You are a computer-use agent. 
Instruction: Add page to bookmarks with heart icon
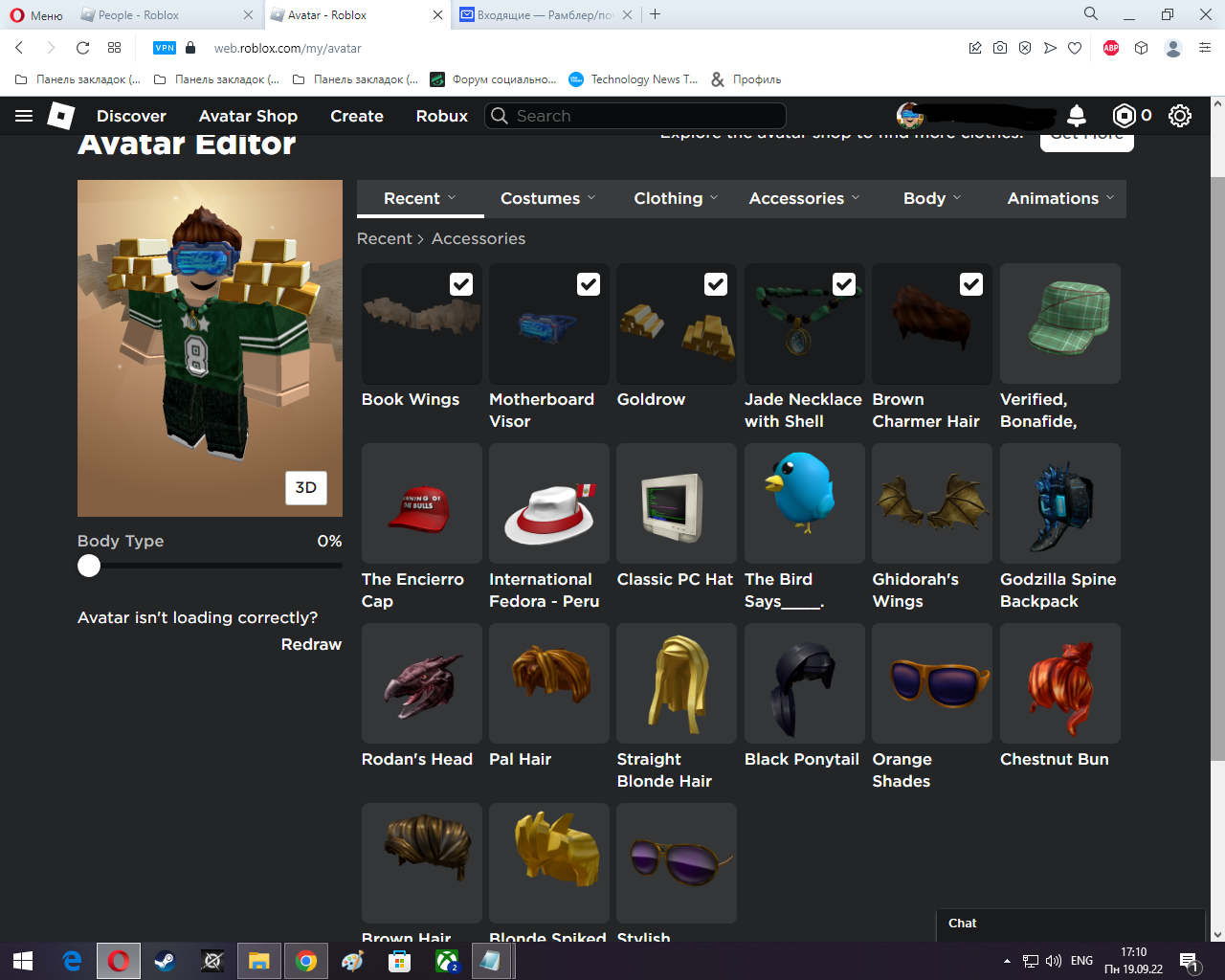[x=1075, y=48]
